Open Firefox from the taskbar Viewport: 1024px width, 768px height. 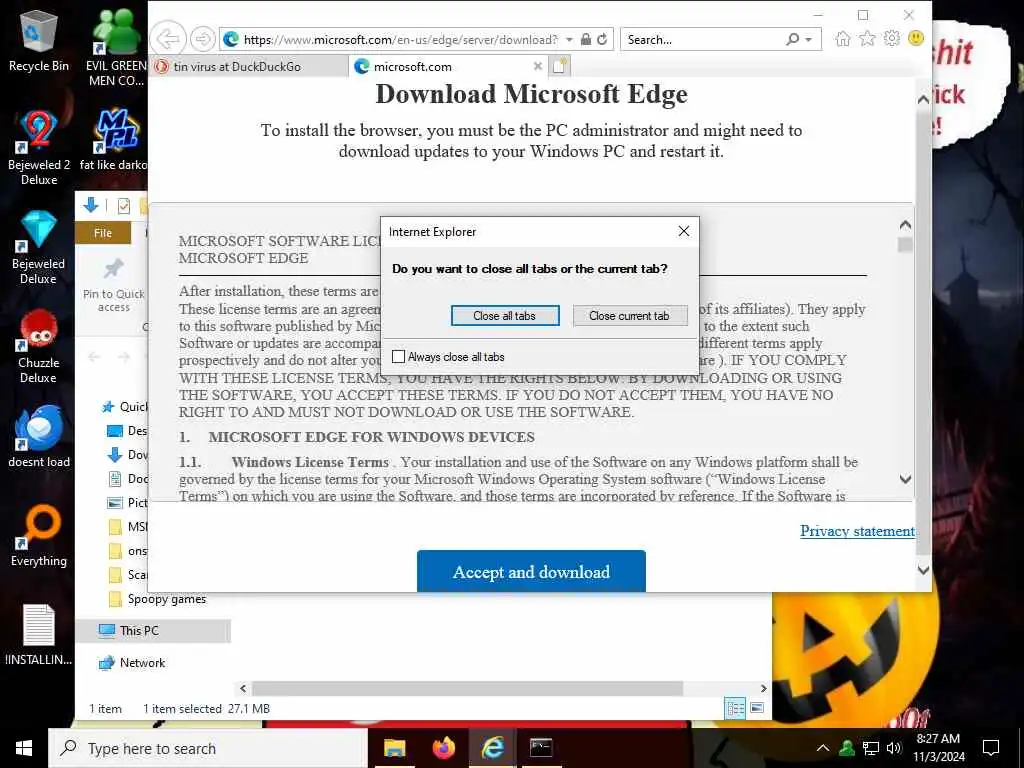443,748
